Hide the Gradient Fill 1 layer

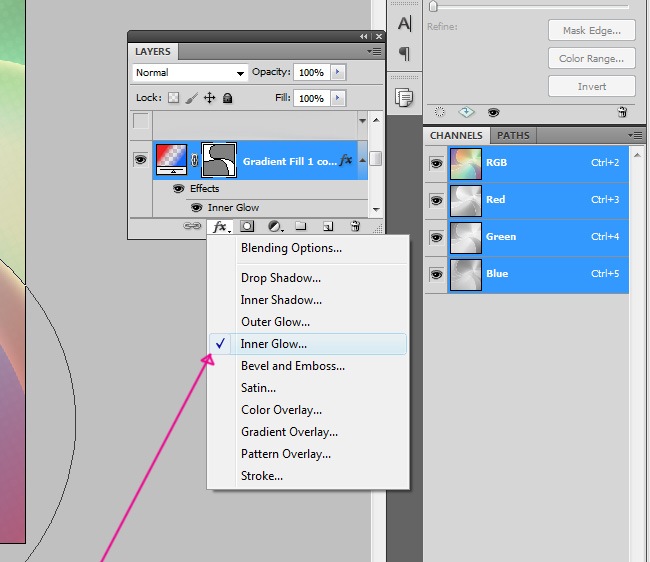click(140, 159)
